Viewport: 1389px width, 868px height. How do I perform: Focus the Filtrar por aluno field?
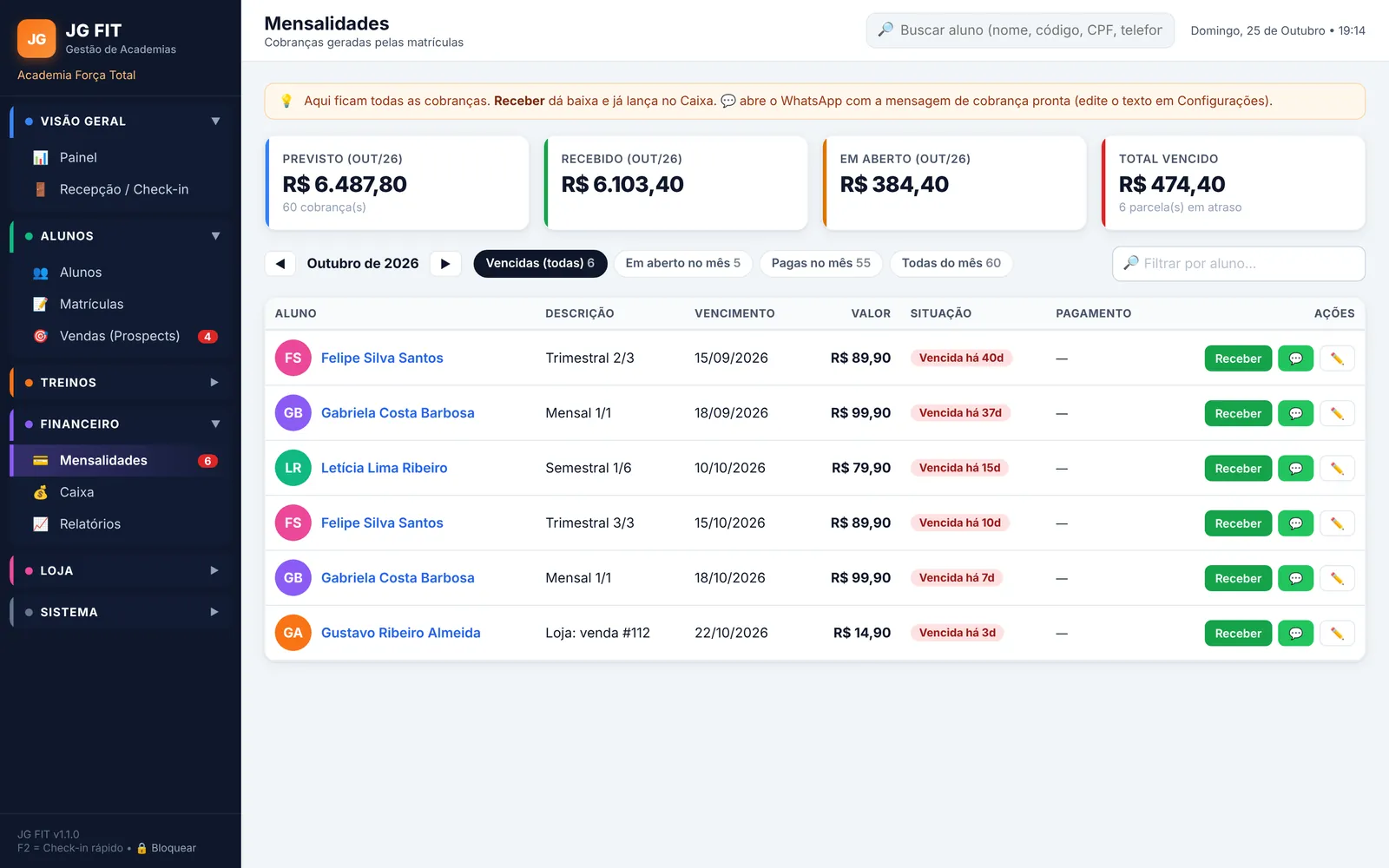[1239, 264]
